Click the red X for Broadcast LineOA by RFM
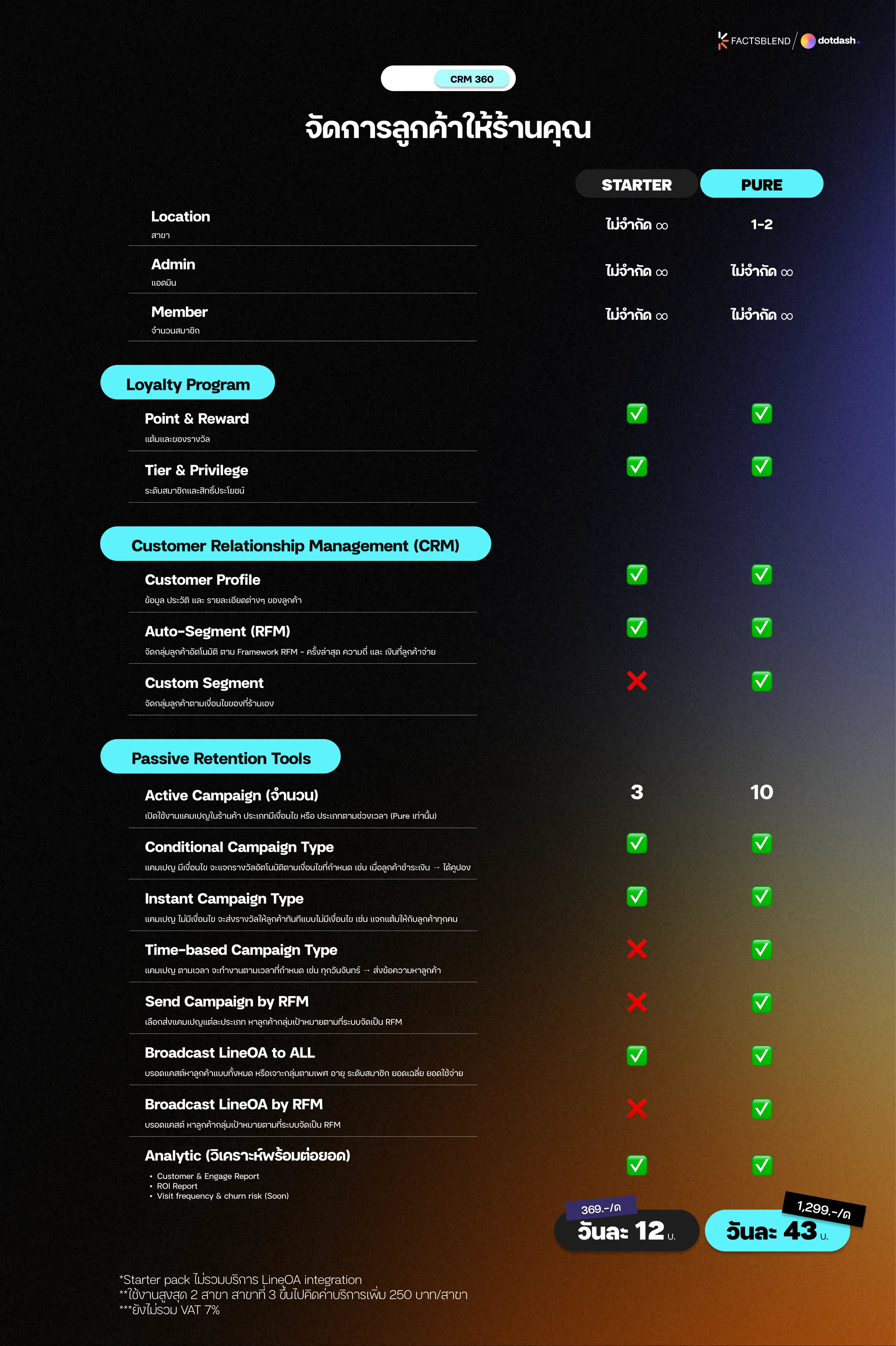This screenshot has width=896, height=1346. click(x=637, y=1108)
